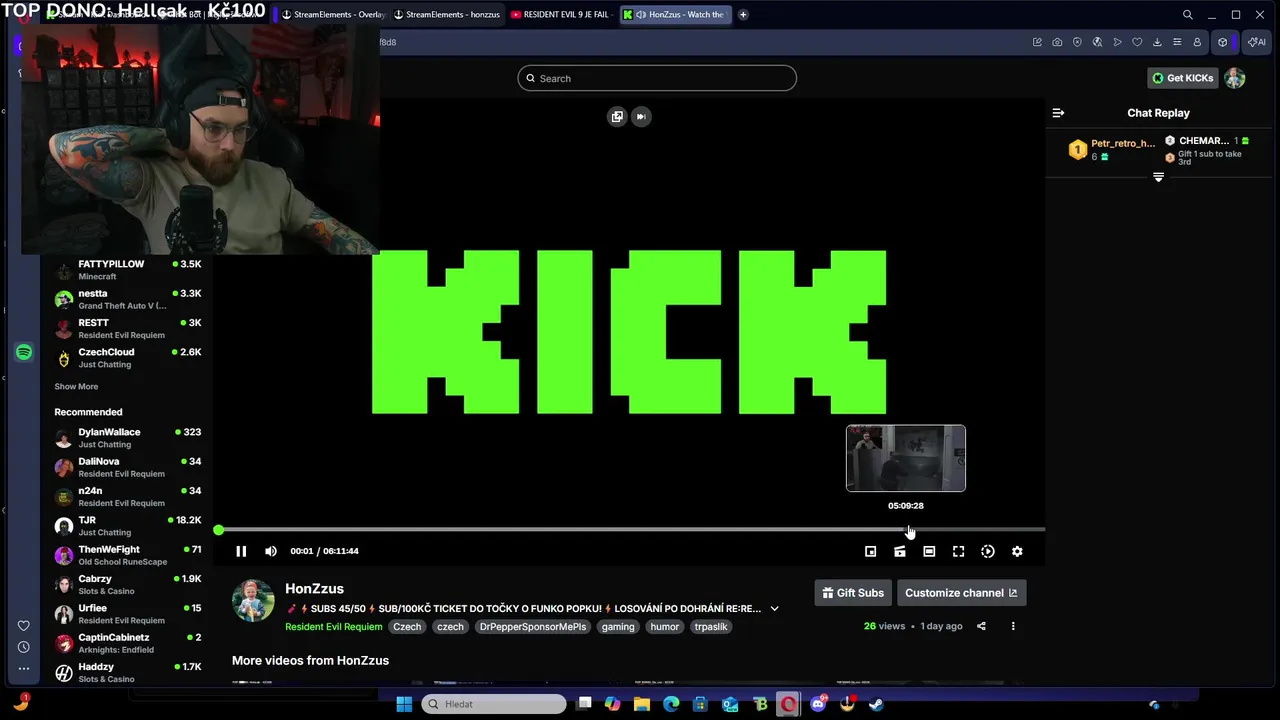Open DylanWallace recommended channel

tap(128, 438)
